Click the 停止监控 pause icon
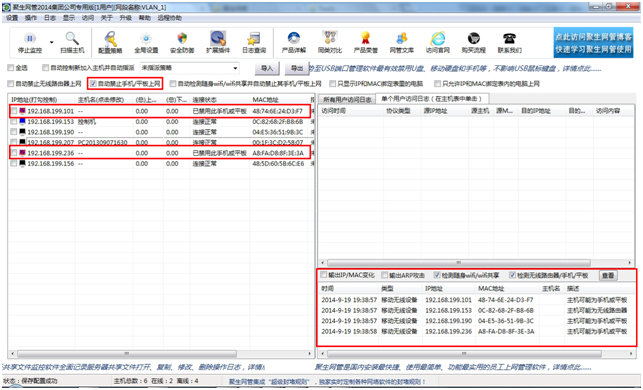The height and width of the screenshot is (390, 643). [x=30, y=39]
